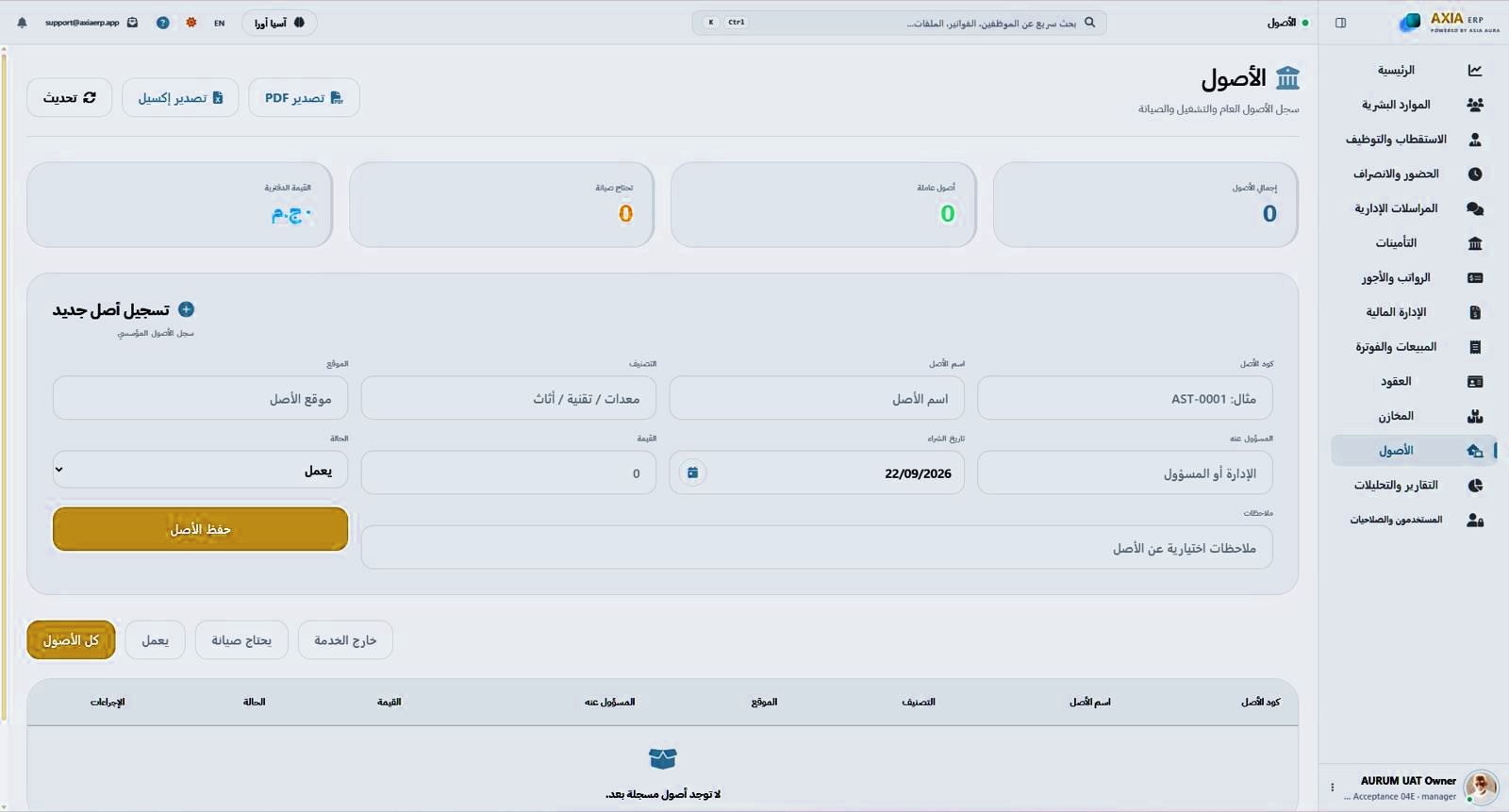The height and width of the screenshot is (812, 1509).
Task: Click كود الأصل column header
Action: 1260,702
